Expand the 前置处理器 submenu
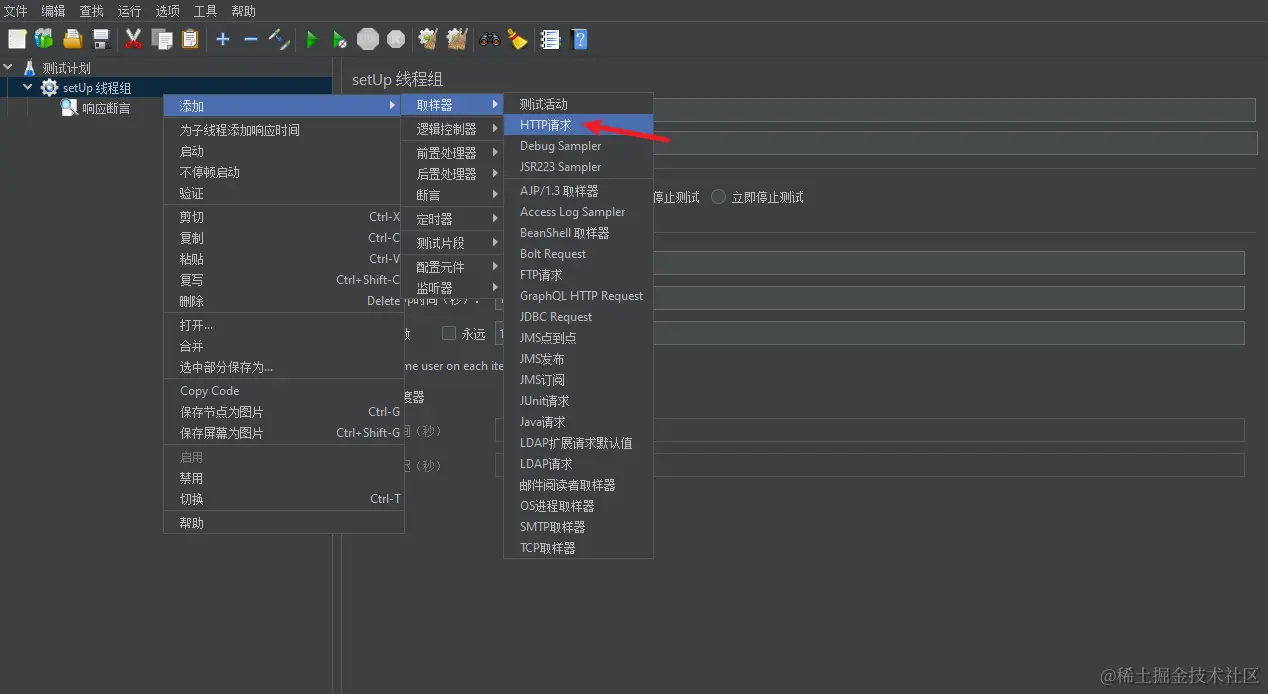 452,153
